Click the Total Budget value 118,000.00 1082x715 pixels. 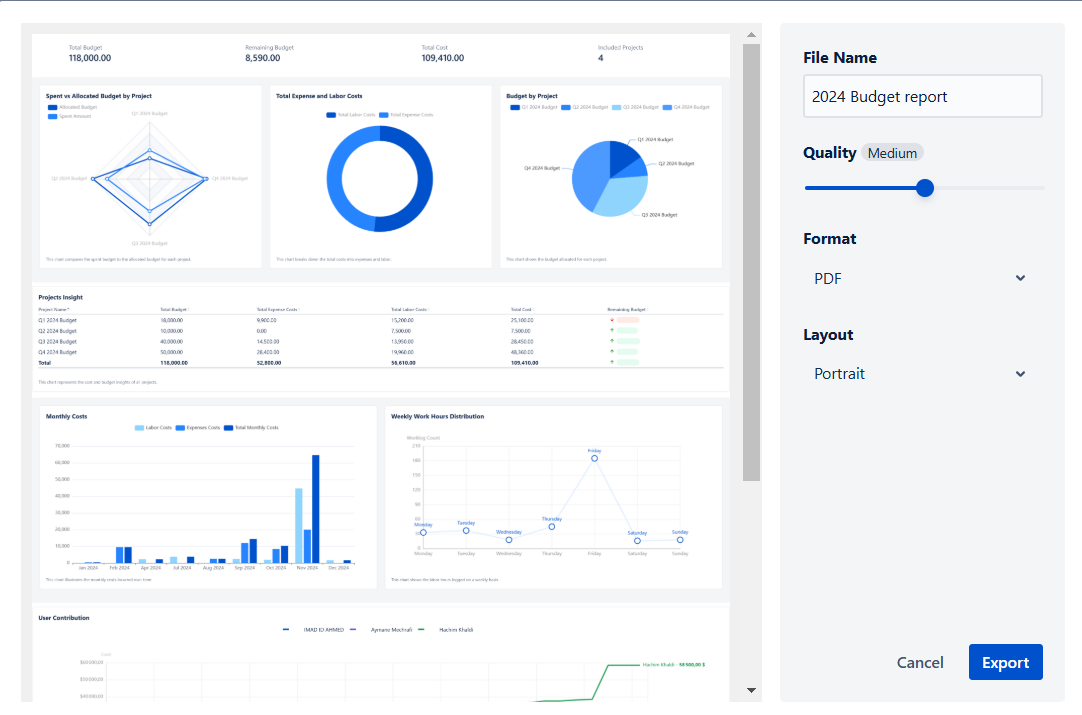pos(90,58)
